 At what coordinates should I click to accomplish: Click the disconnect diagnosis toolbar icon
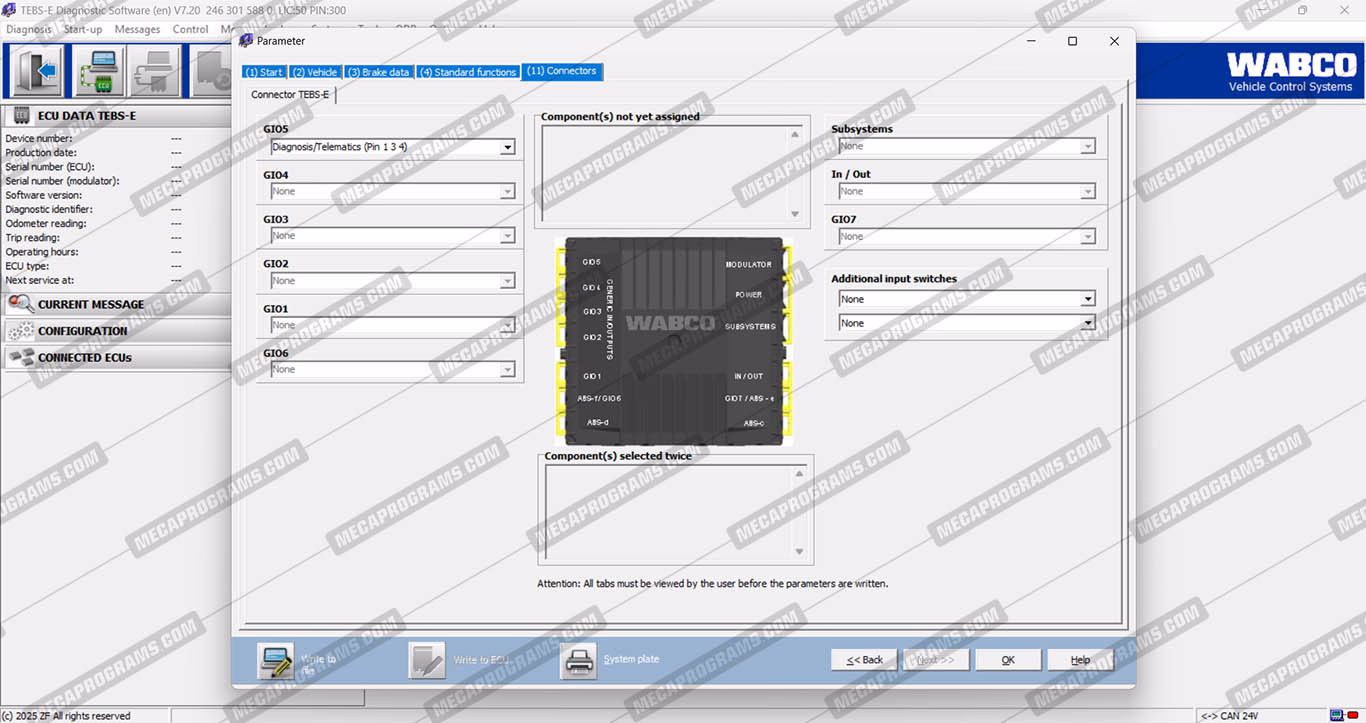tap(156, 71)
